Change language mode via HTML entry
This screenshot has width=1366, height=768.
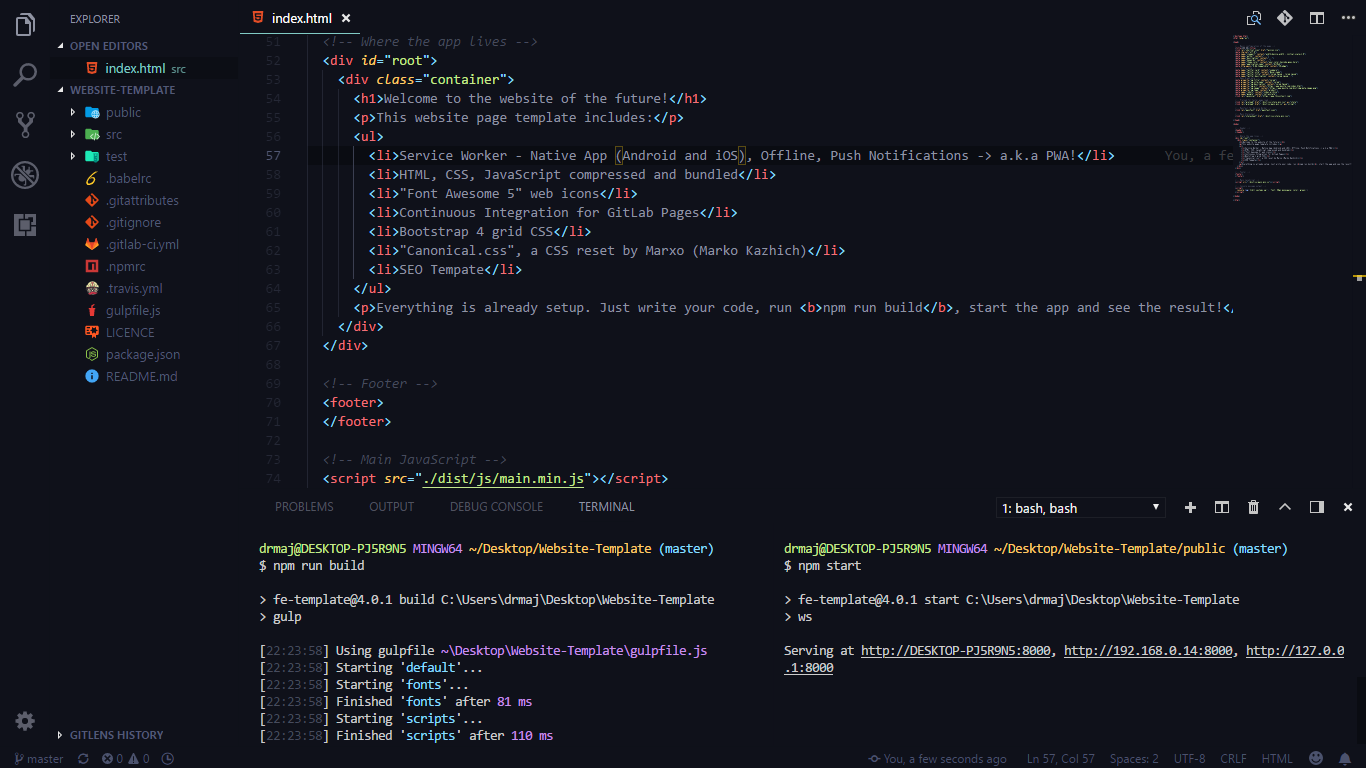point(1277,759)
